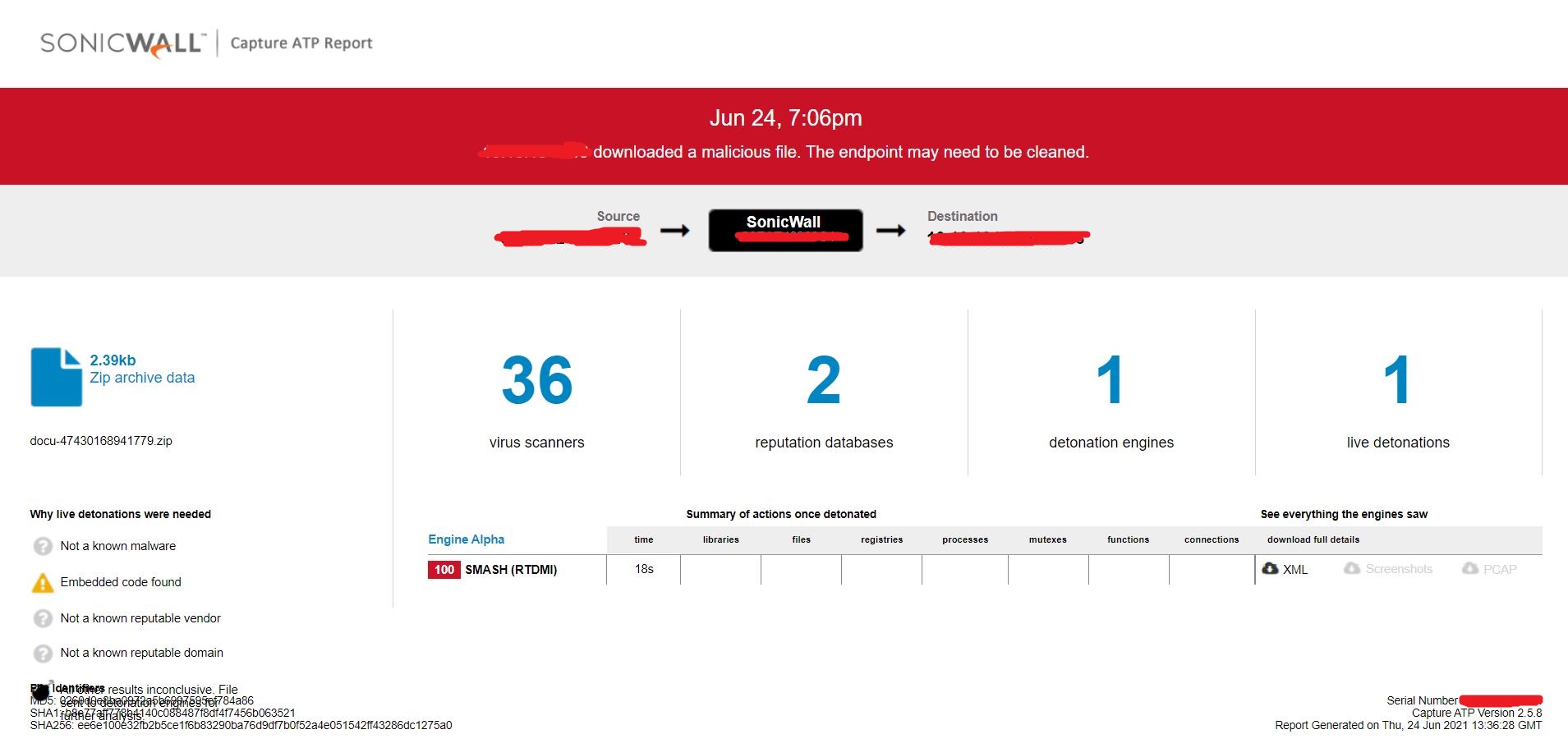Image resolution: width=1568 pixels, height=748 pixels.
Task: Click the cloud download icon next to XML
Action: [1270, 568]
